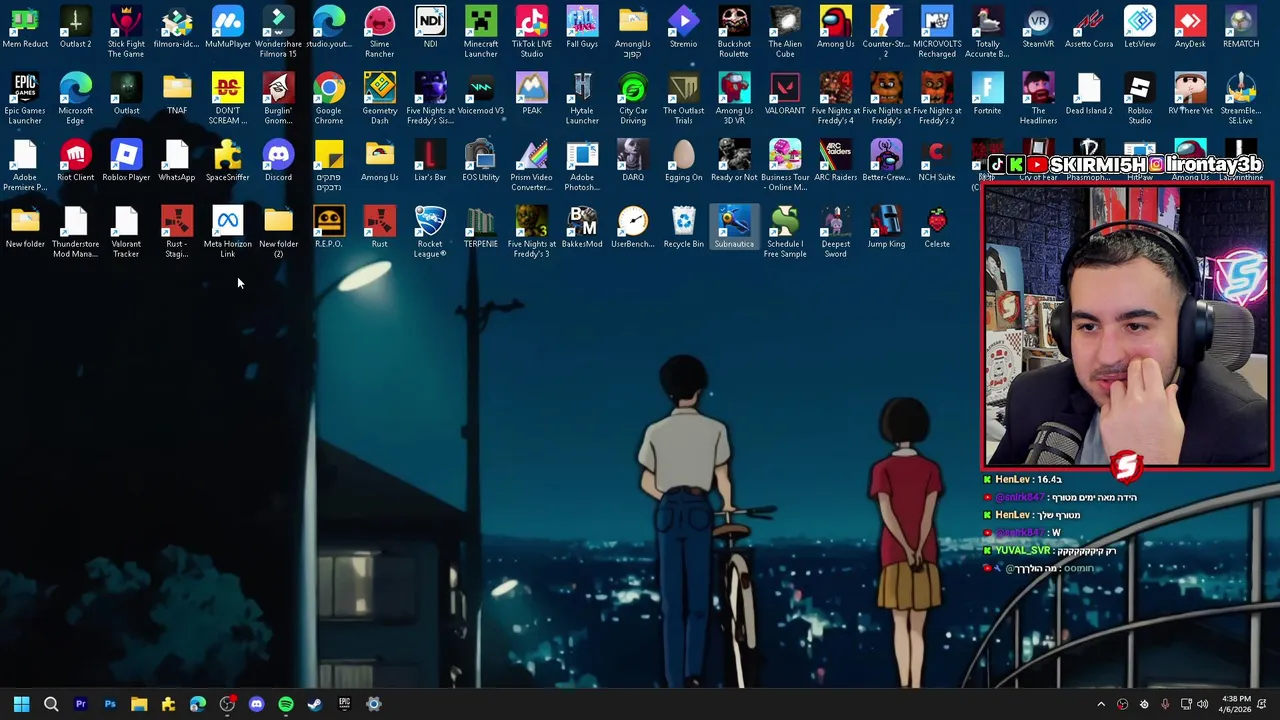Click the SpaceSniffer desktop icon
The image size is (1280, 720).
[227, 161]
